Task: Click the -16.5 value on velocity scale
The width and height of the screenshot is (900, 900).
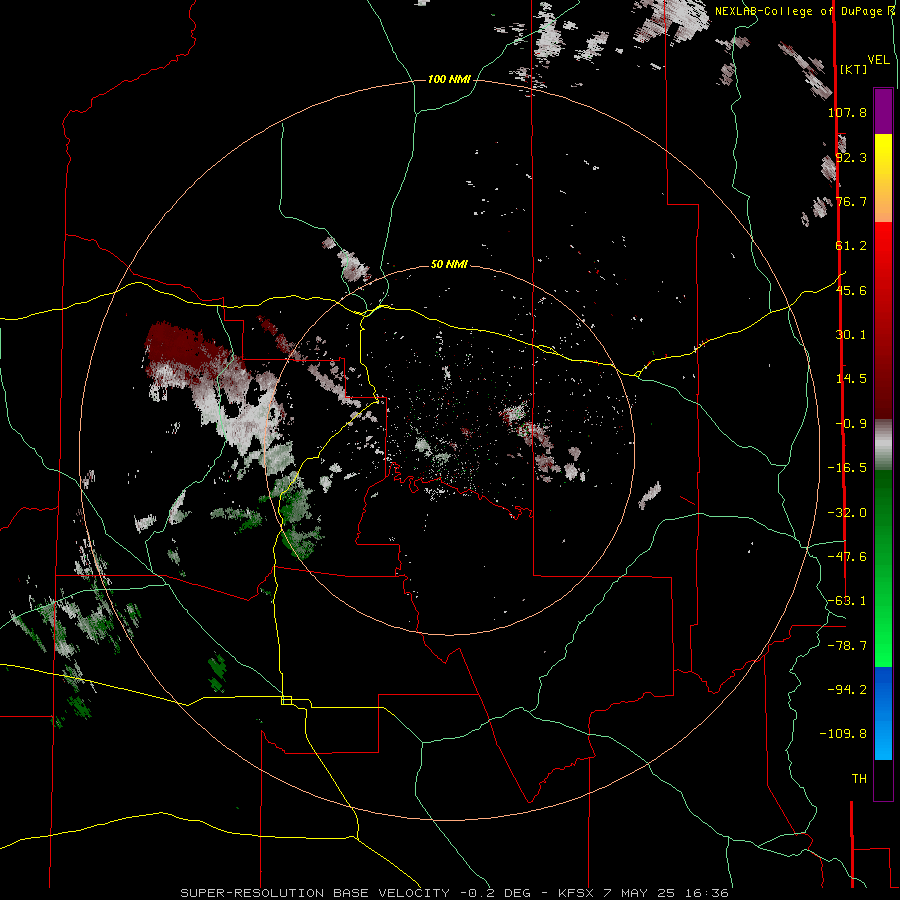Action: pyautogui.click(x=847, y=468)
